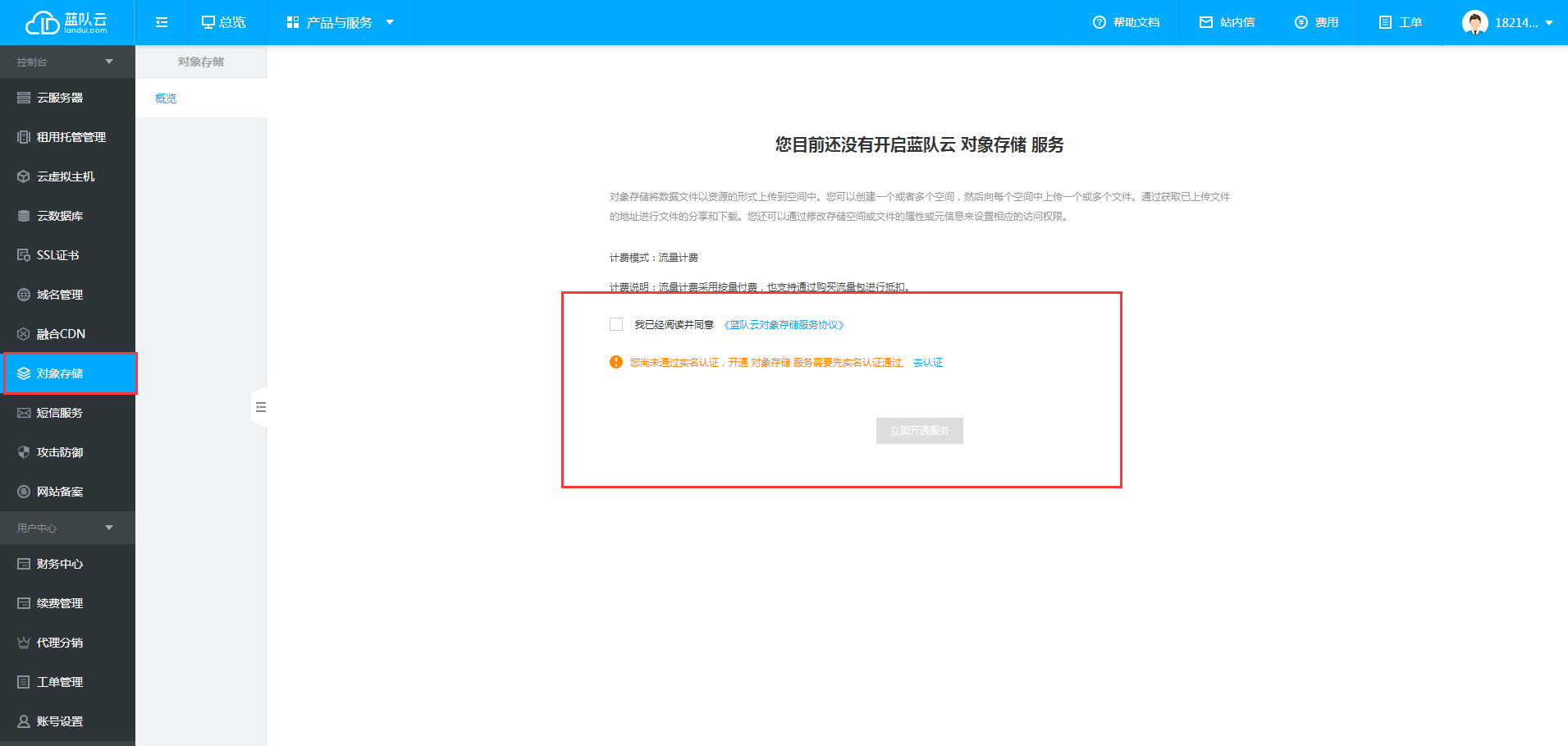Go to 总览 overview page
Screen dimensions: 1568x746
224,22
